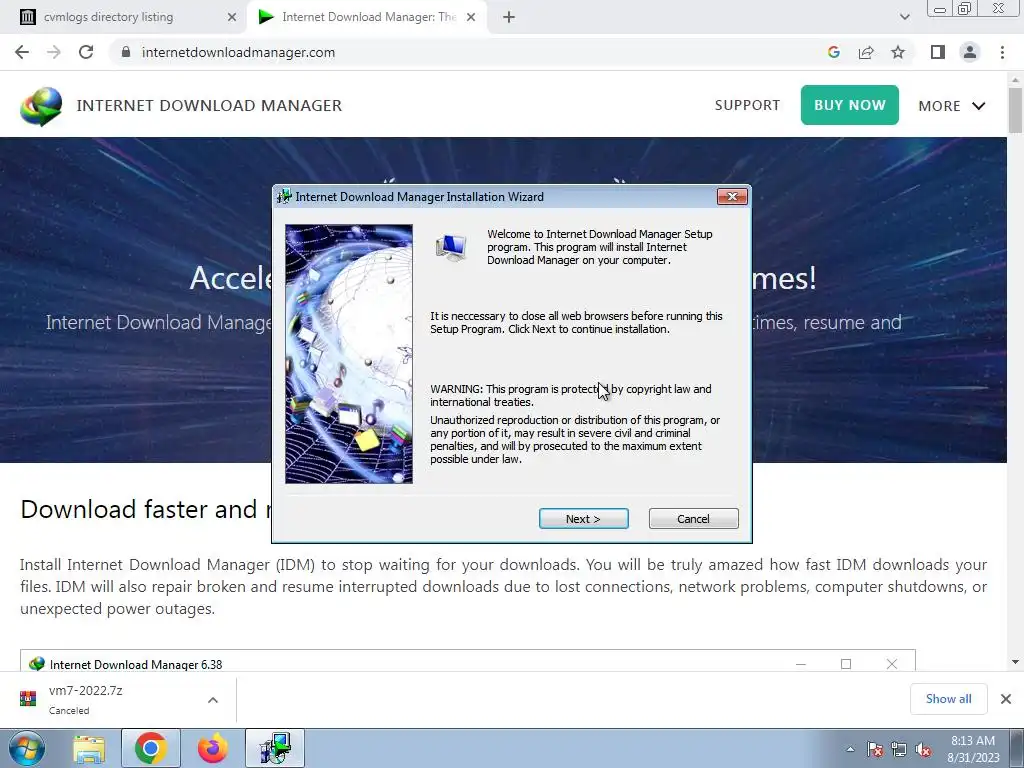Click Next in the IDM Installation Wizard
This screenshot has width=1024, height=768.
583,519
